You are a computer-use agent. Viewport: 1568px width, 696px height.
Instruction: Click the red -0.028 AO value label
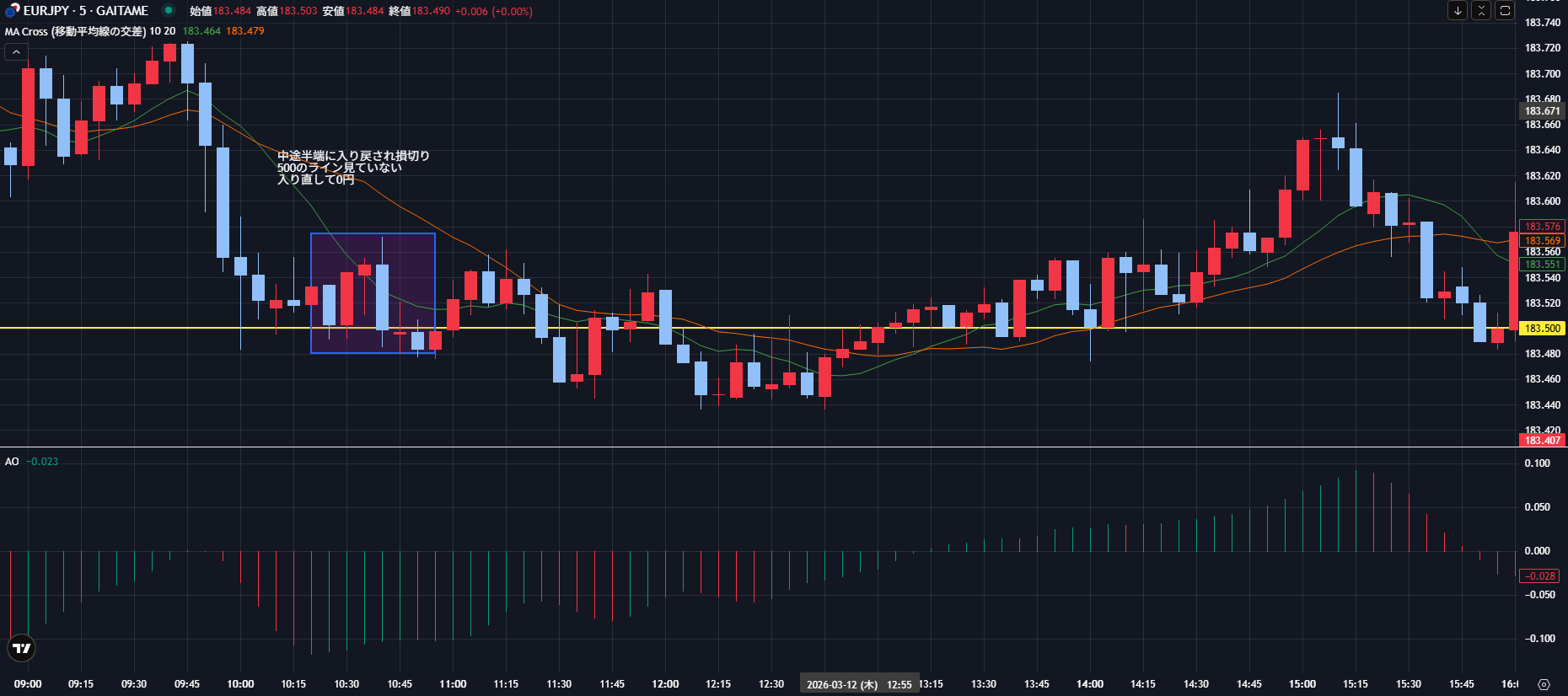tap(1540, 576)
